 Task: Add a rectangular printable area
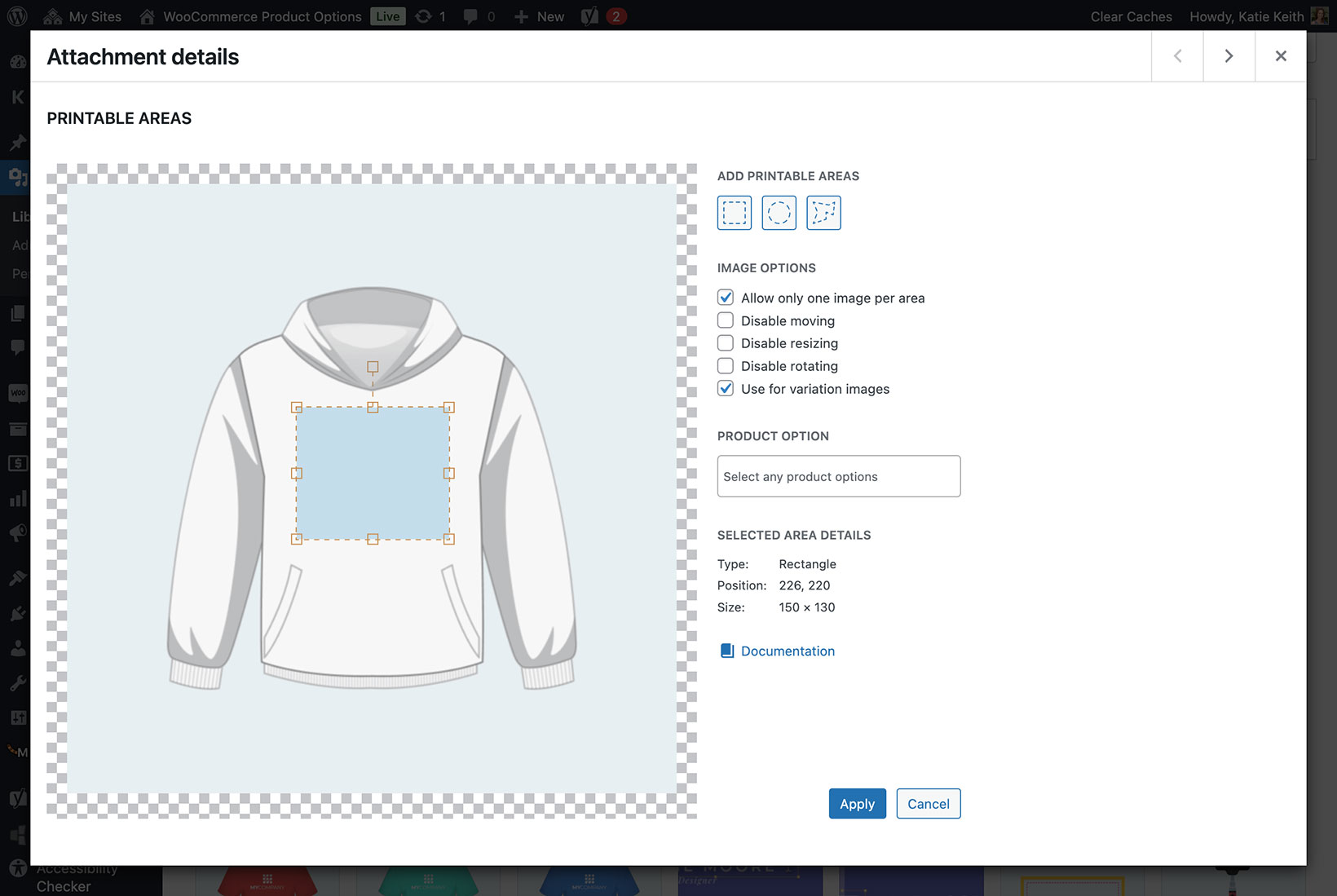pos(734,212)
